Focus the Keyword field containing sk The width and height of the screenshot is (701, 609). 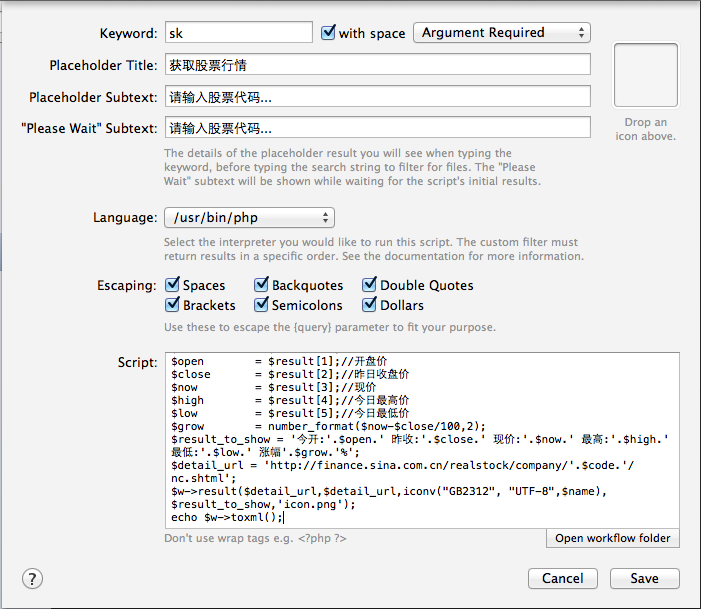[239, 33]
